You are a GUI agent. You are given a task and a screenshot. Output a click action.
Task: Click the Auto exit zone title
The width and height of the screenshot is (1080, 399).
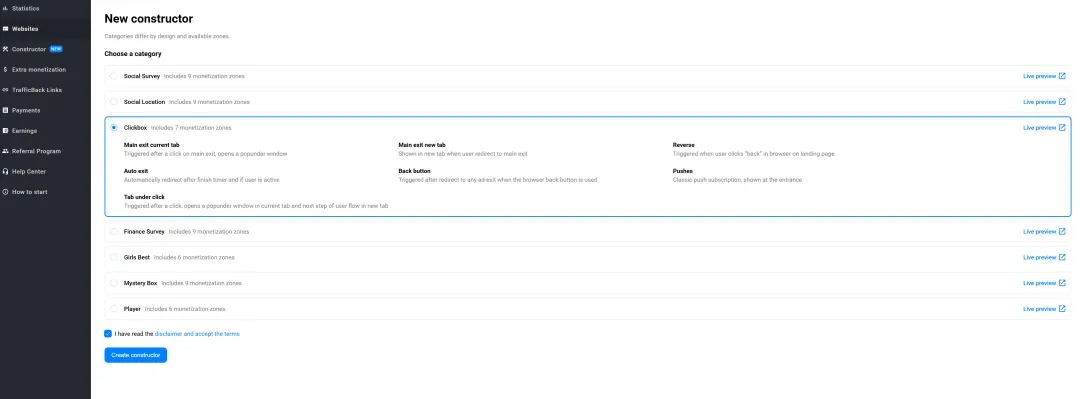coord(136,171)
